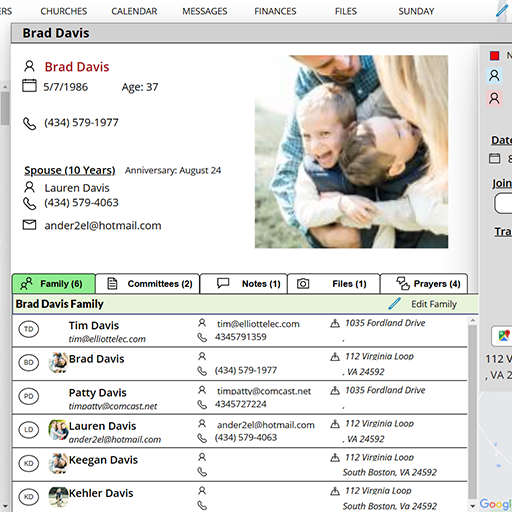Click the Edit Family link
Screen dimensions: 512x512
pyautogui.click(x=434, y=304)
